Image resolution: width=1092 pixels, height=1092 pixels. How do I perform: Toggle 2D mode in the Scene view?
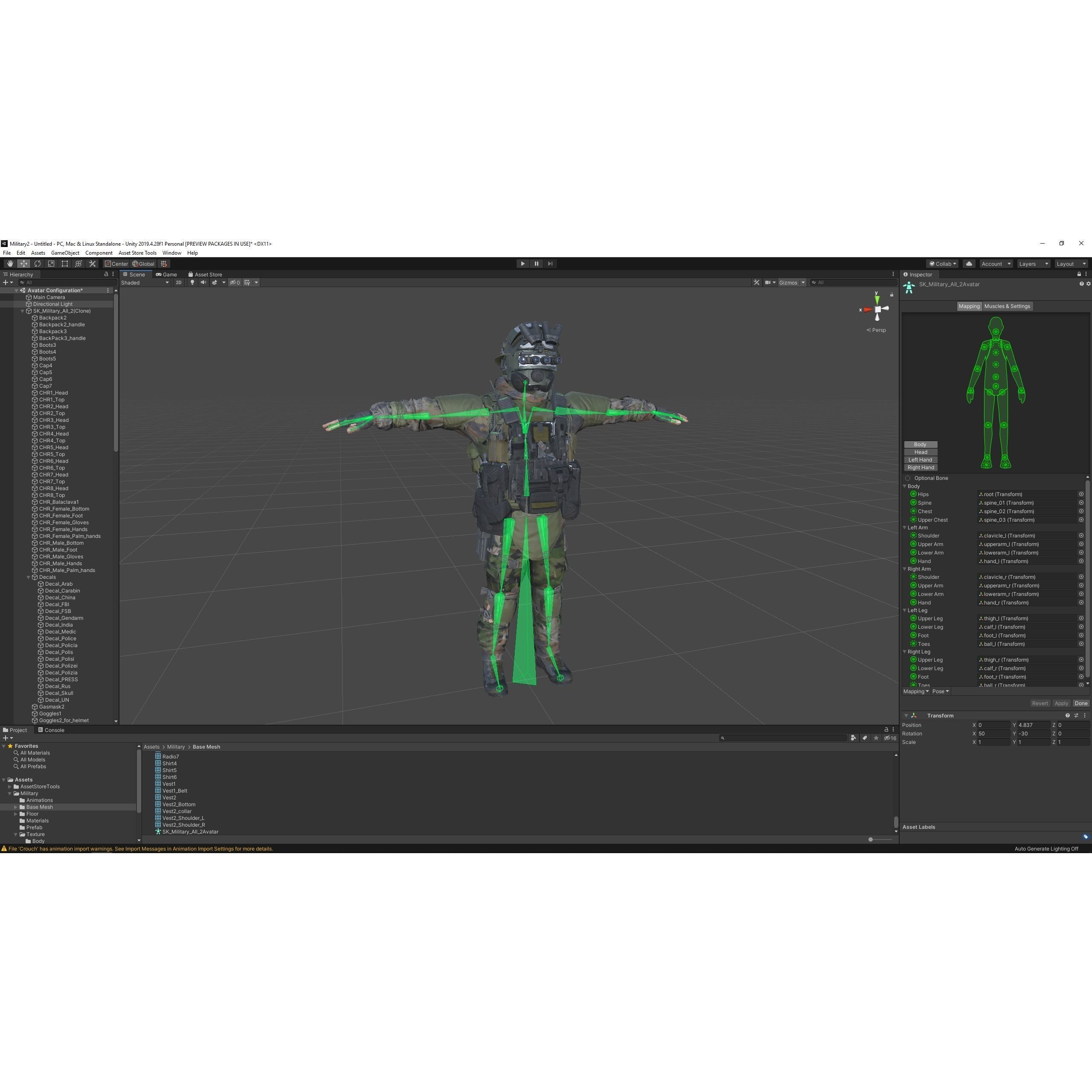(x=179, y=283)
